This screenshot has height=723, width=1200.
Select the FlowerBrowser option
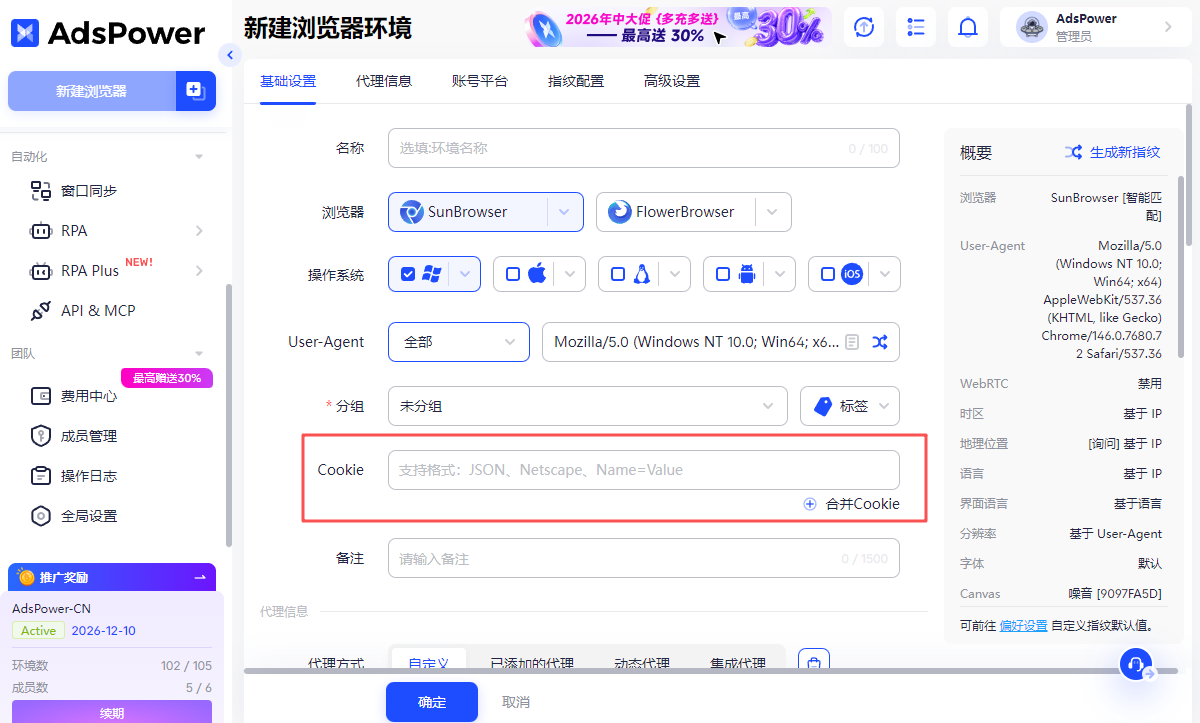[675, 212]
